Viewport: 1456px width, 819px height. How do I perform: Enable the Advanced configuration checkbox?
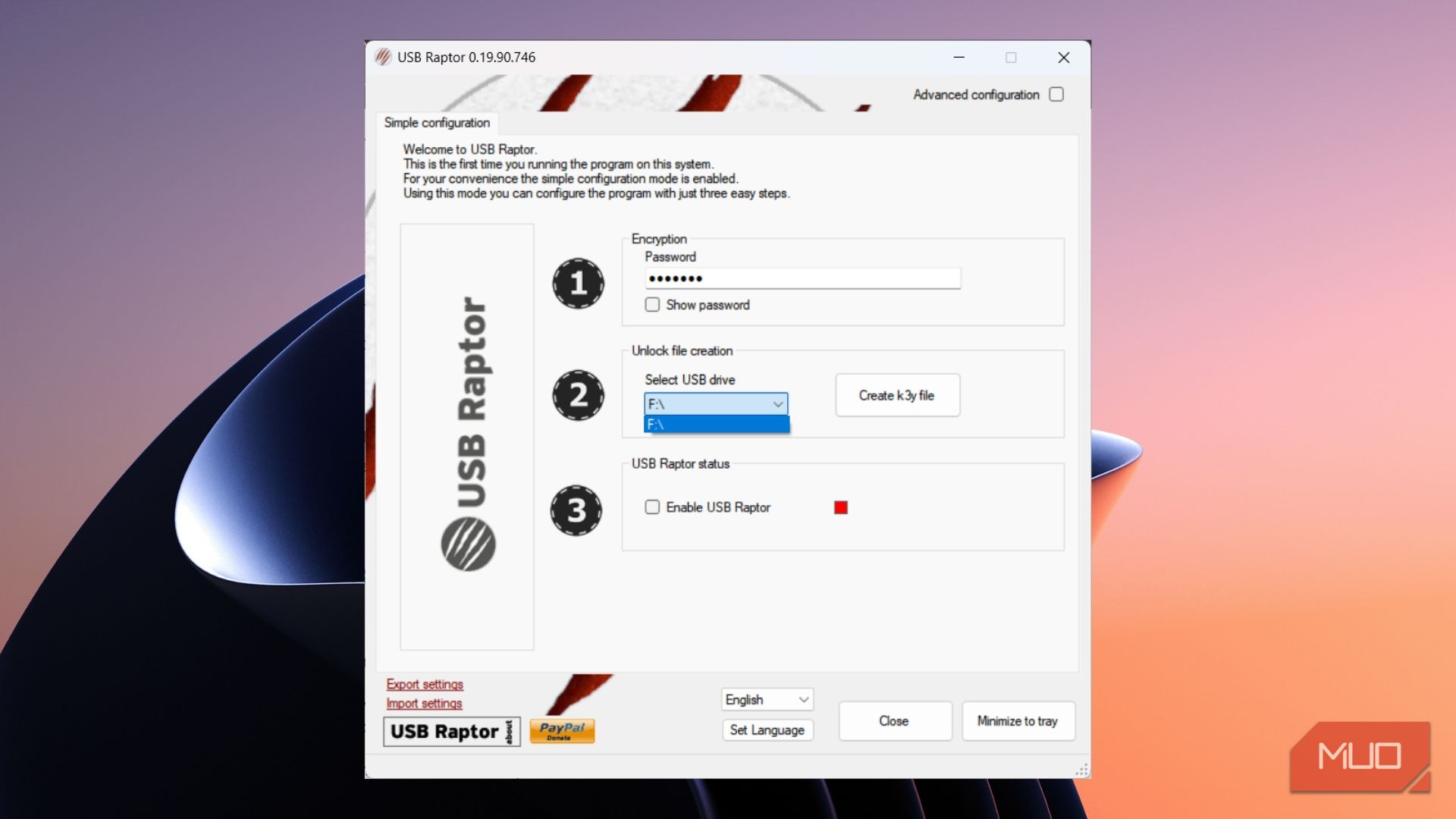tap(1056, 94)
